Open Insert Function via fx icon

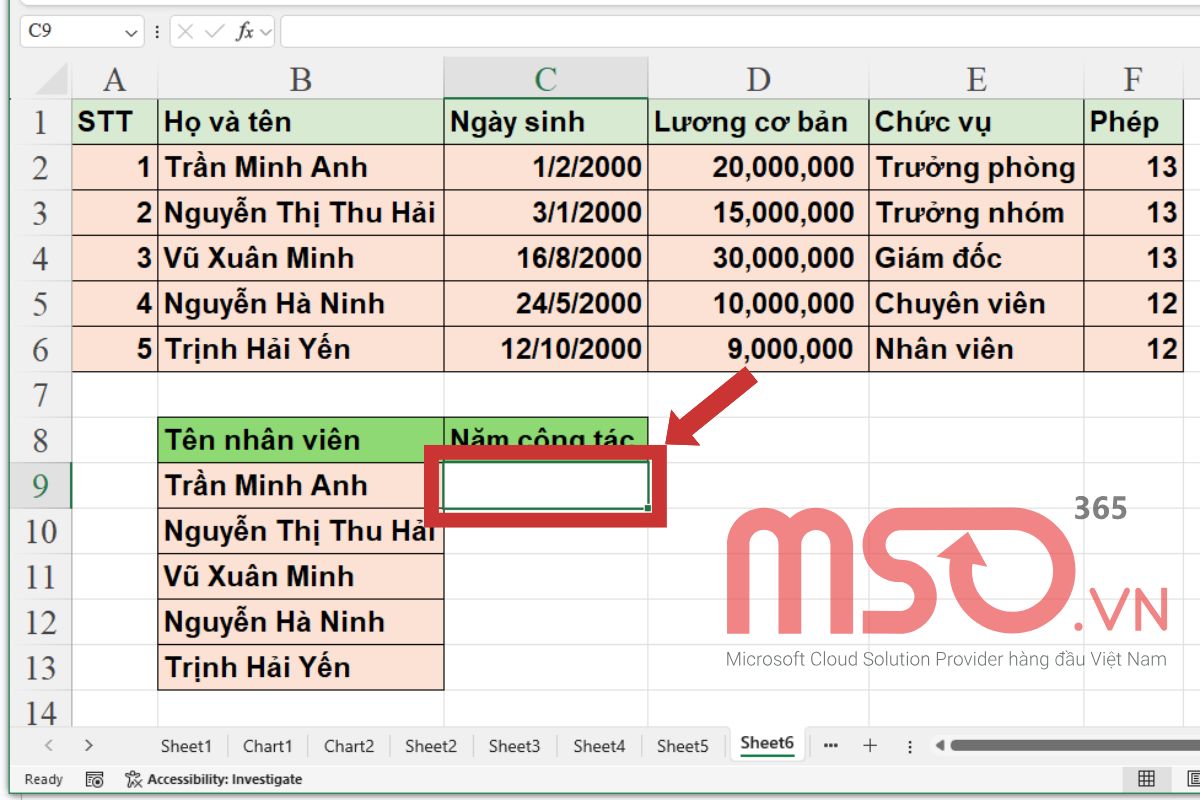(x=244, y=32)
